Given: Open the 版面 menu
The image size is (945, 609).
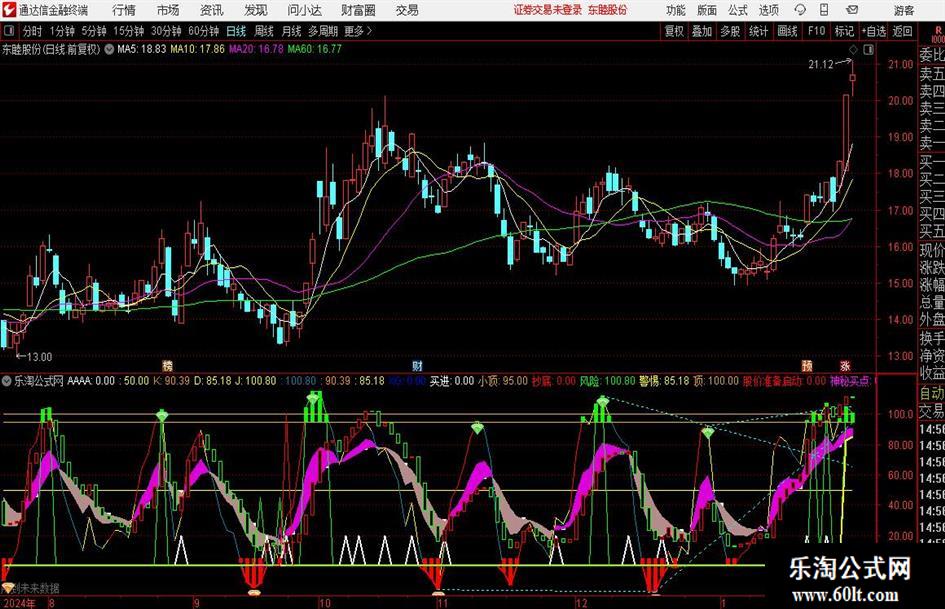Looking at the screenshot, I should (706, 10).
